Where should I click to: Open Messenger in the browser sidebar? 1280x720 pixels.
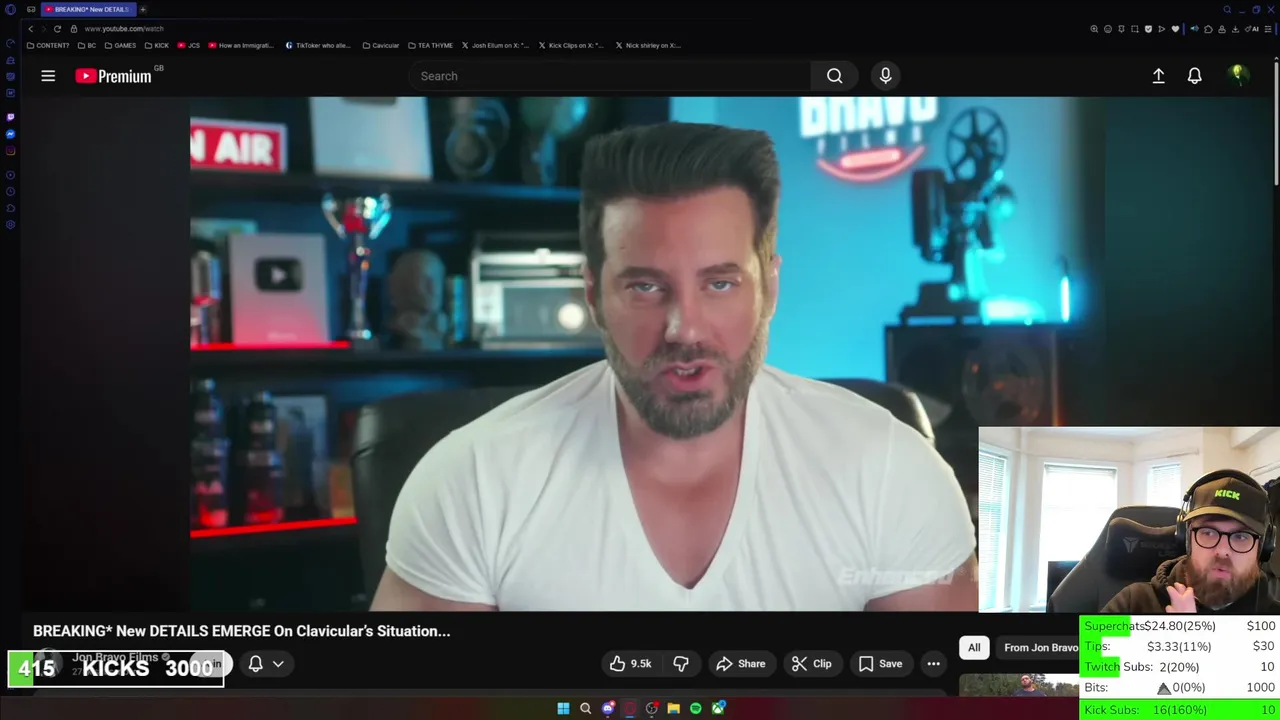[10, 134]
